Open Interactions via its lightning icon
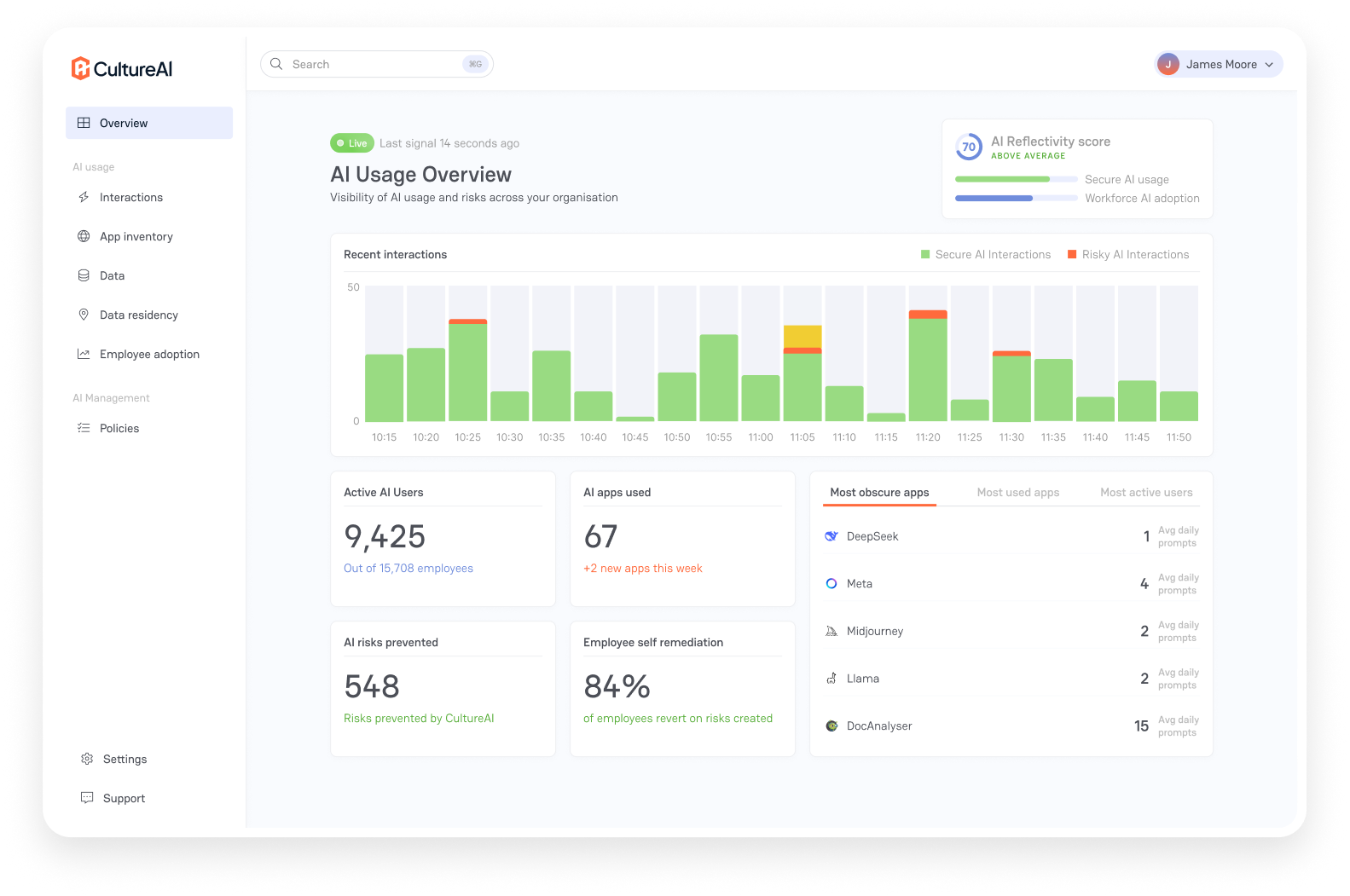Viewport: 1350px width, 896px height. [84, 197]
